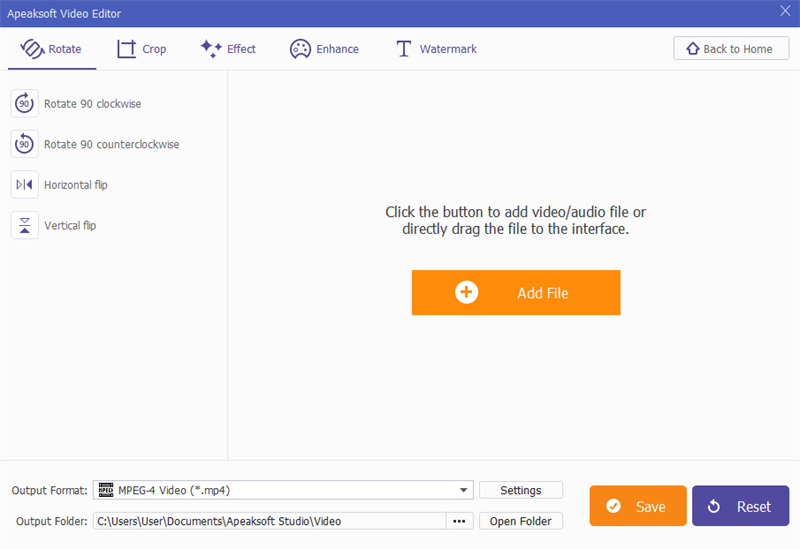Open the Rotate tab
Image resolution: width=800 pixels, height=549 pixels.
coord(52,49)
